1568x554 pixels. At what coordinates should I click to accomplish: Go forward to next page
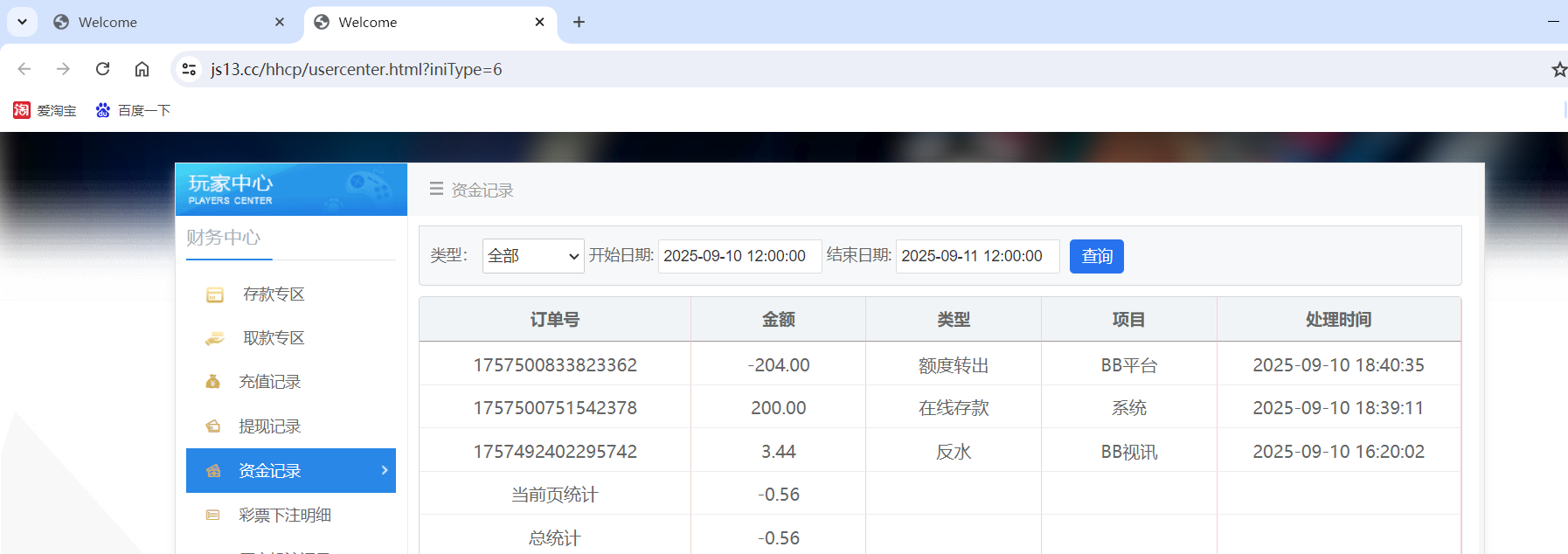point(63,69)
